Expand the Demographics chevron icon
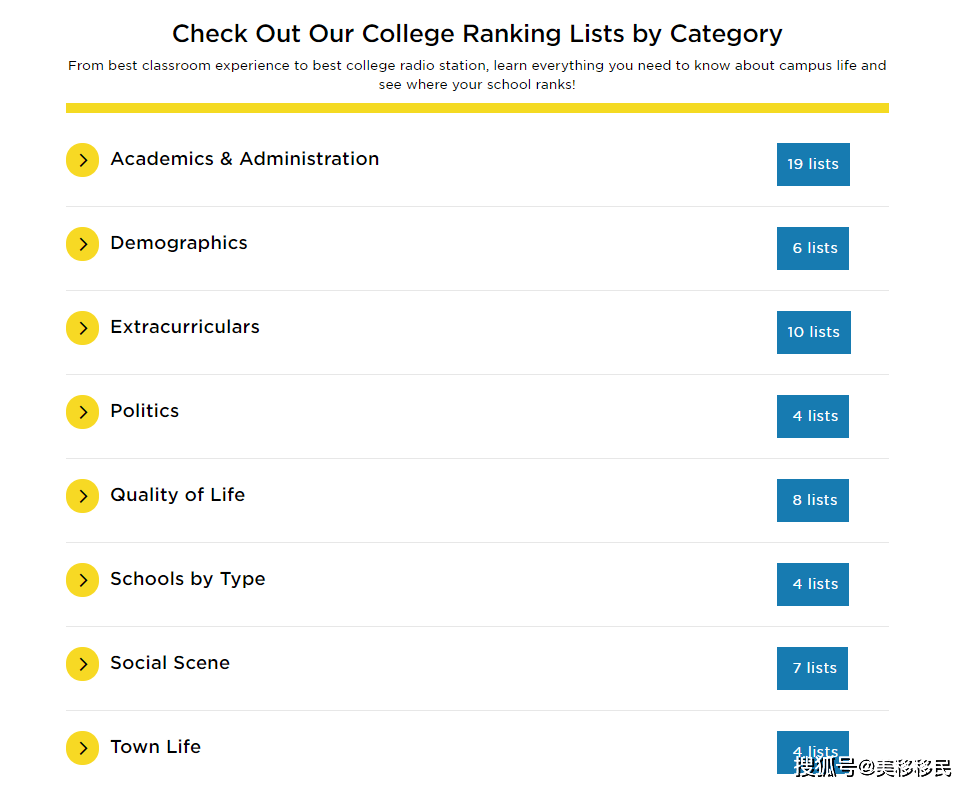 click(x=83, y=244)
